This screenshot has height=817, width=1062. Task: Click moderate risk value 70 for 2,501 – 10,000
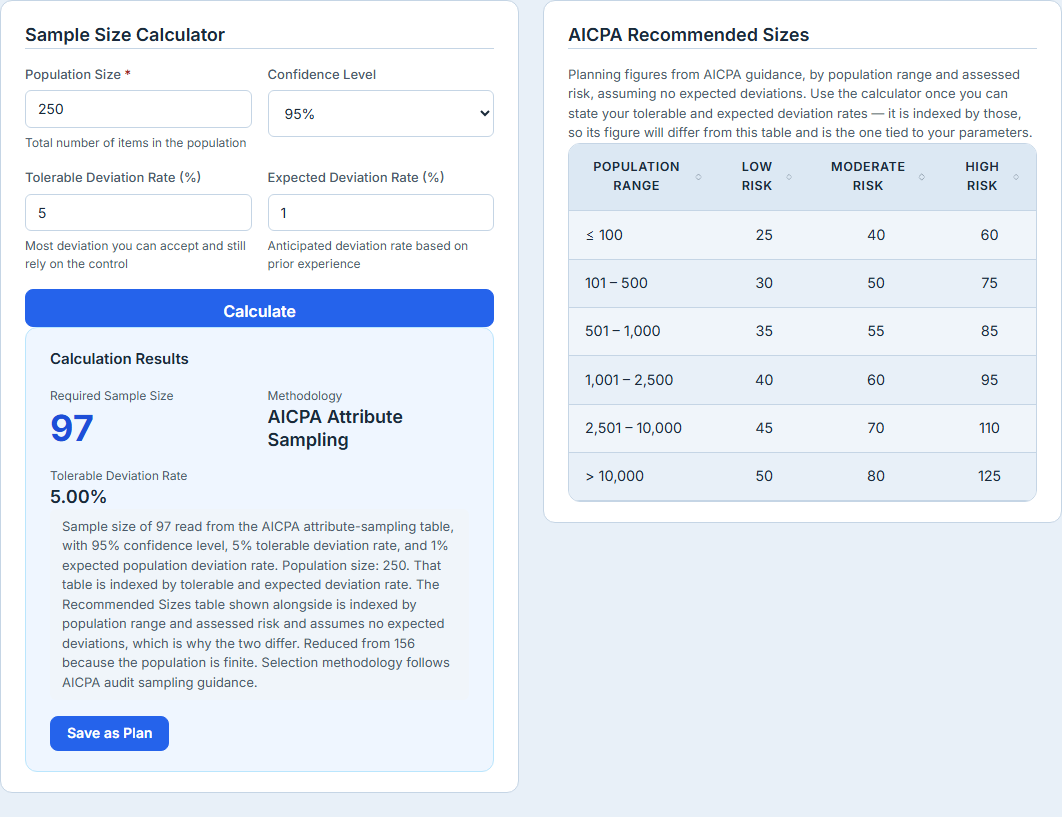pyautogui.click(x=876, y=428)
